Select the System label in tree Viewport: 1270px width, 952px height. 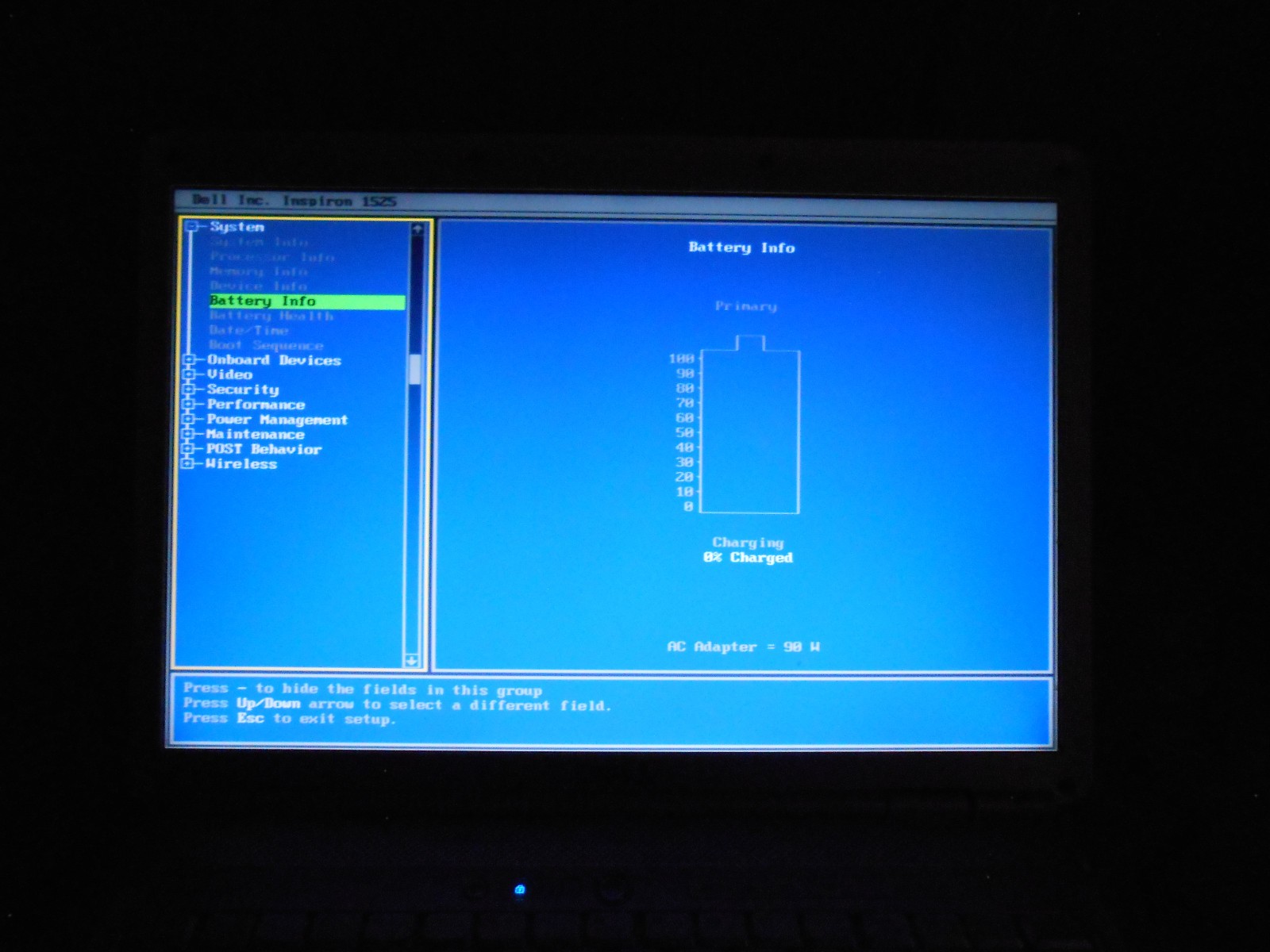tap(237, 227)
